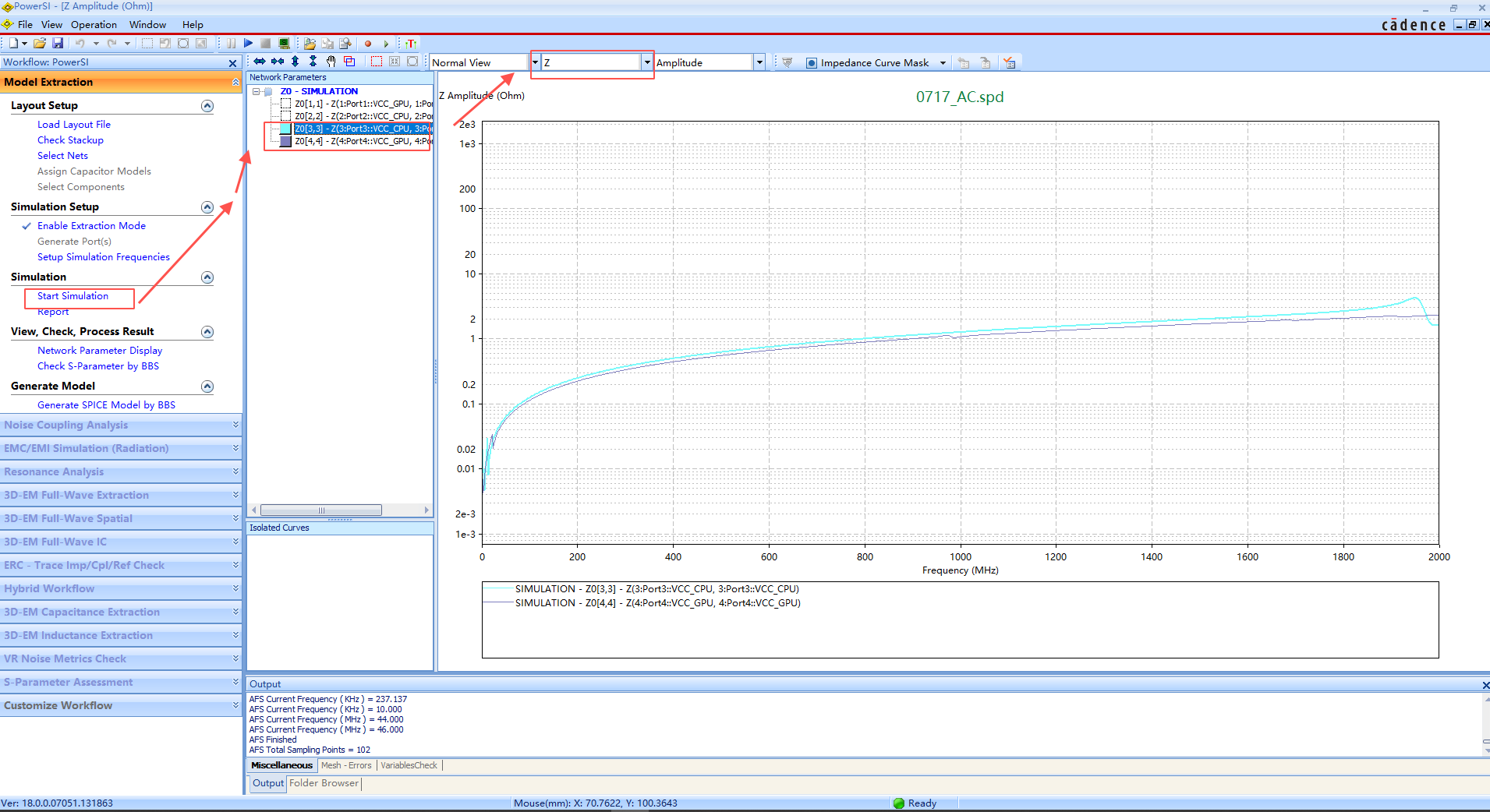Image resolution: width=1490 pixels, height=812 pixels.
Task: Click the New file icon
Action: [x=13, y=44]
